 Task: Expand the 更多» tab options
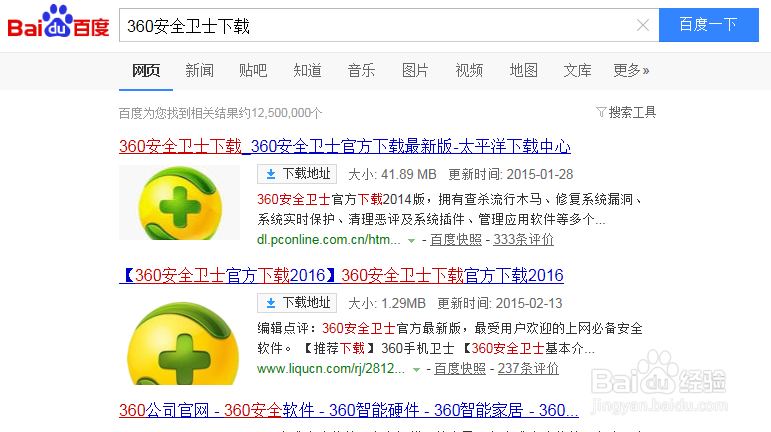coord(631,71)
